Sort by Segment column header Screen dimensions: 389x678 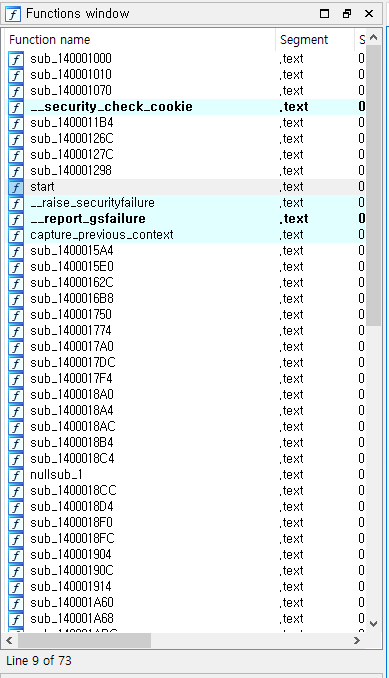pyautogui.click(x=315, y=40)
